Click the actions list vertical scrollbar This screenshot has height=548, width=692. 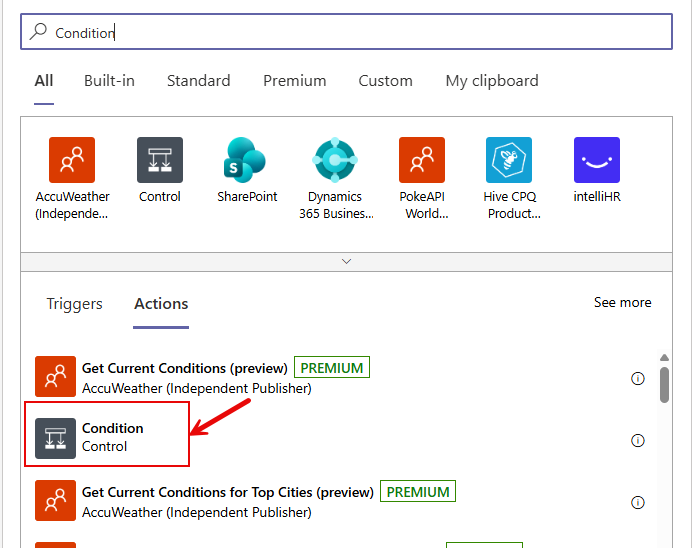664,385
